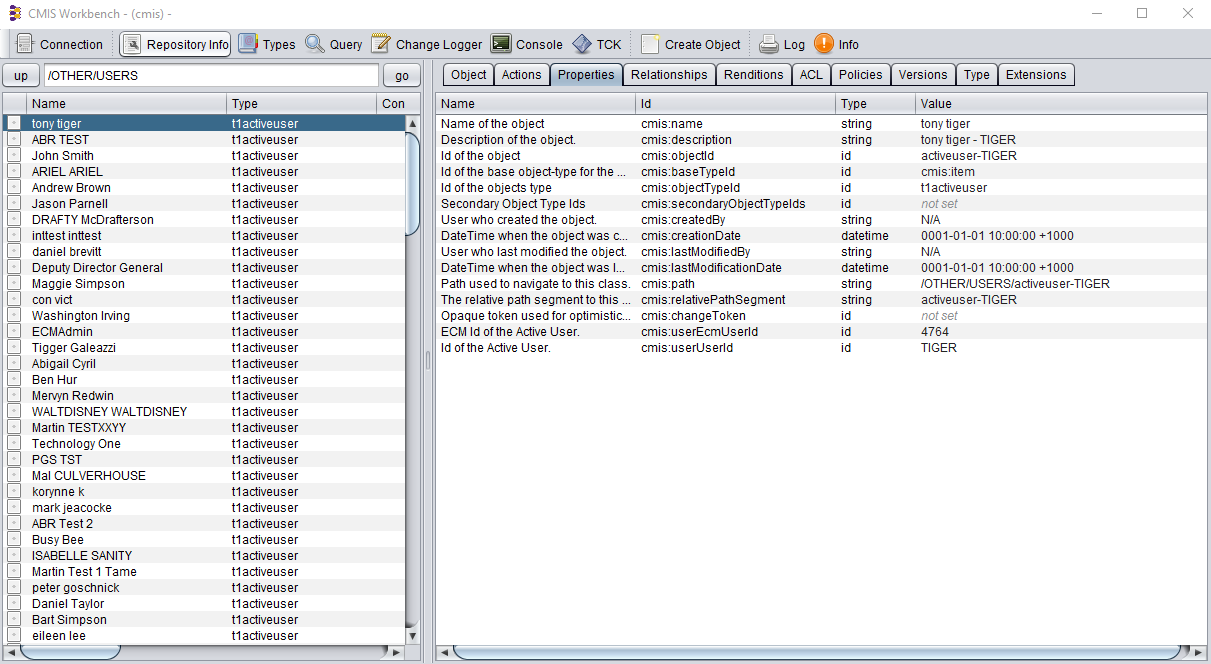1211x664 pixels.
Task: Select the Andrew Brown user row
Action: click(205, 188)
